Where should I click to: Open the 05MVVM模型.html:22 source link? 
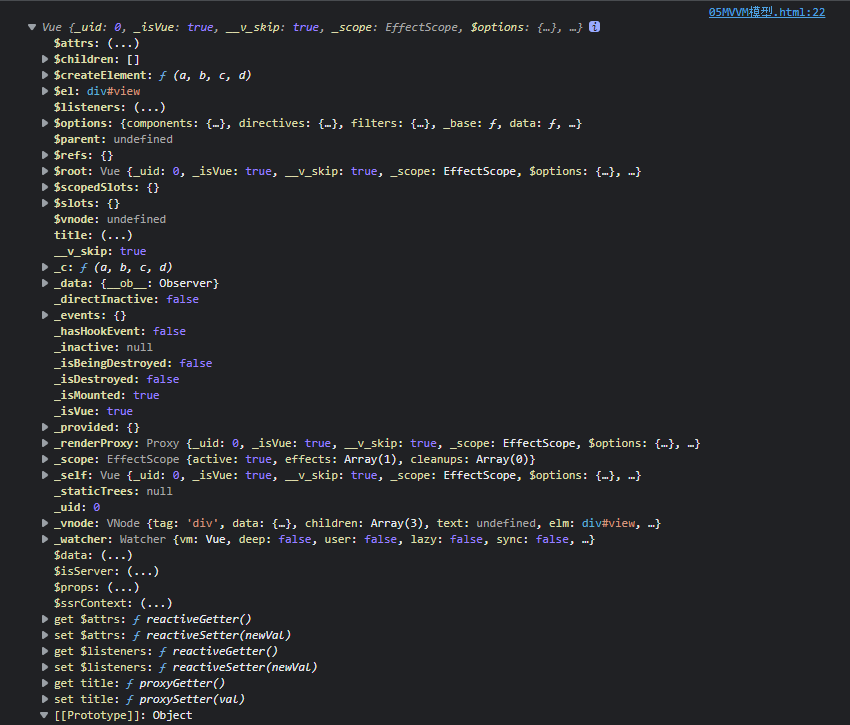tap(767, 12)
